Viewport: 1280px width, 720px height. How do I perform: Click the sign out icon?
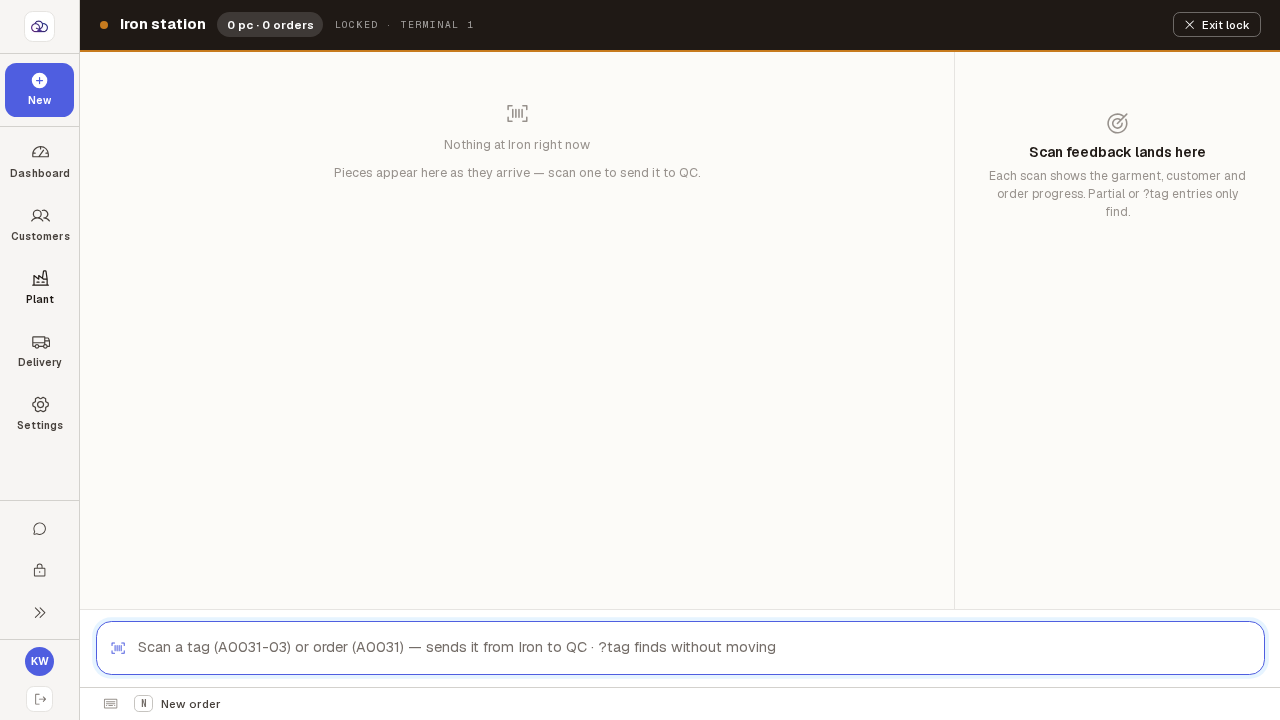(40, 699)
